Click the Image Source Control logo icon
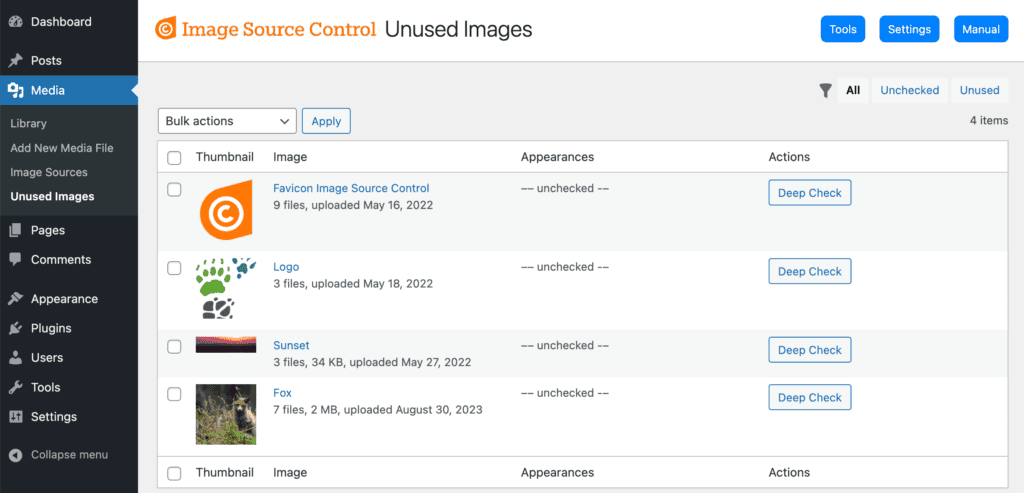Image resolution: width=1024 pixels, height=493 pixels. pos(165,29)
